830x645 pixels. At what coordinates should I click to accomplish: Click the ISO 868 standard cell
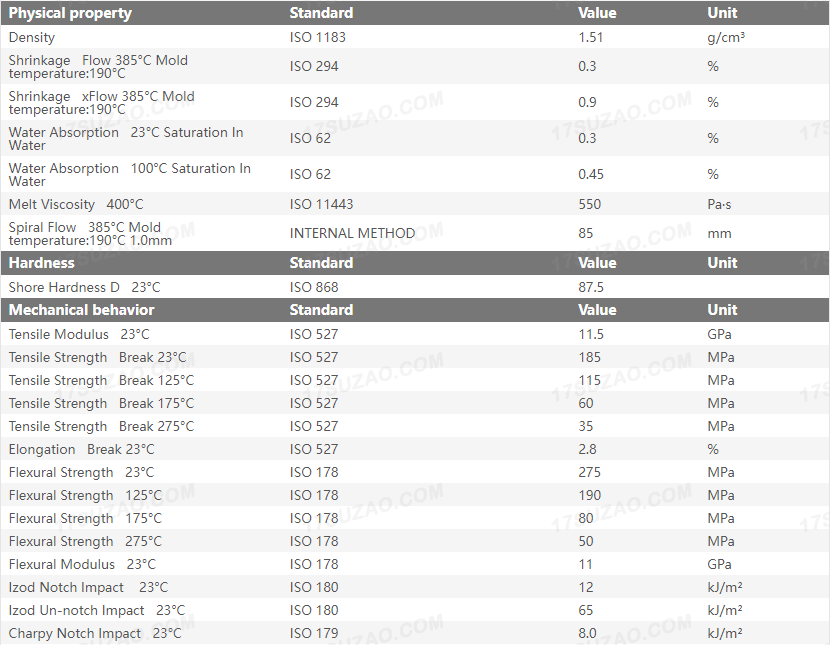(314, 287)
